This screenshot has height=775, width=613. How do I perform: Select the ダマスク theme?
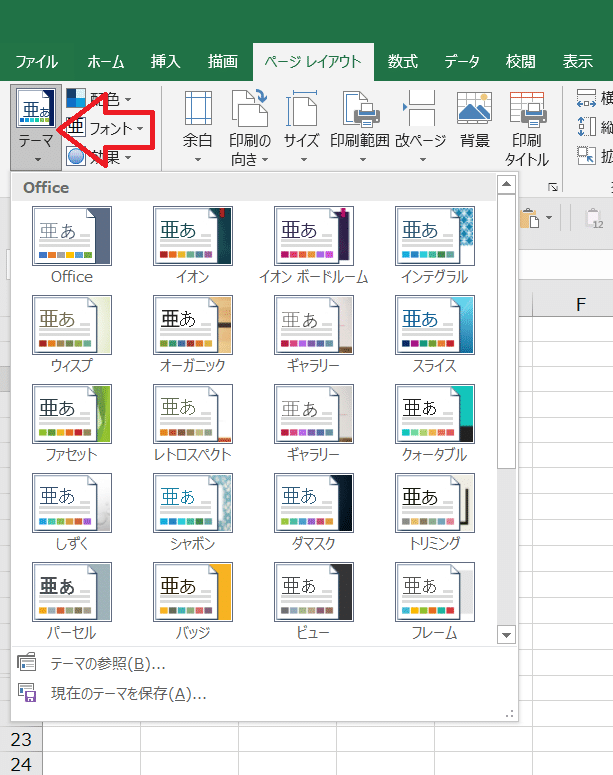coord(314,513)
